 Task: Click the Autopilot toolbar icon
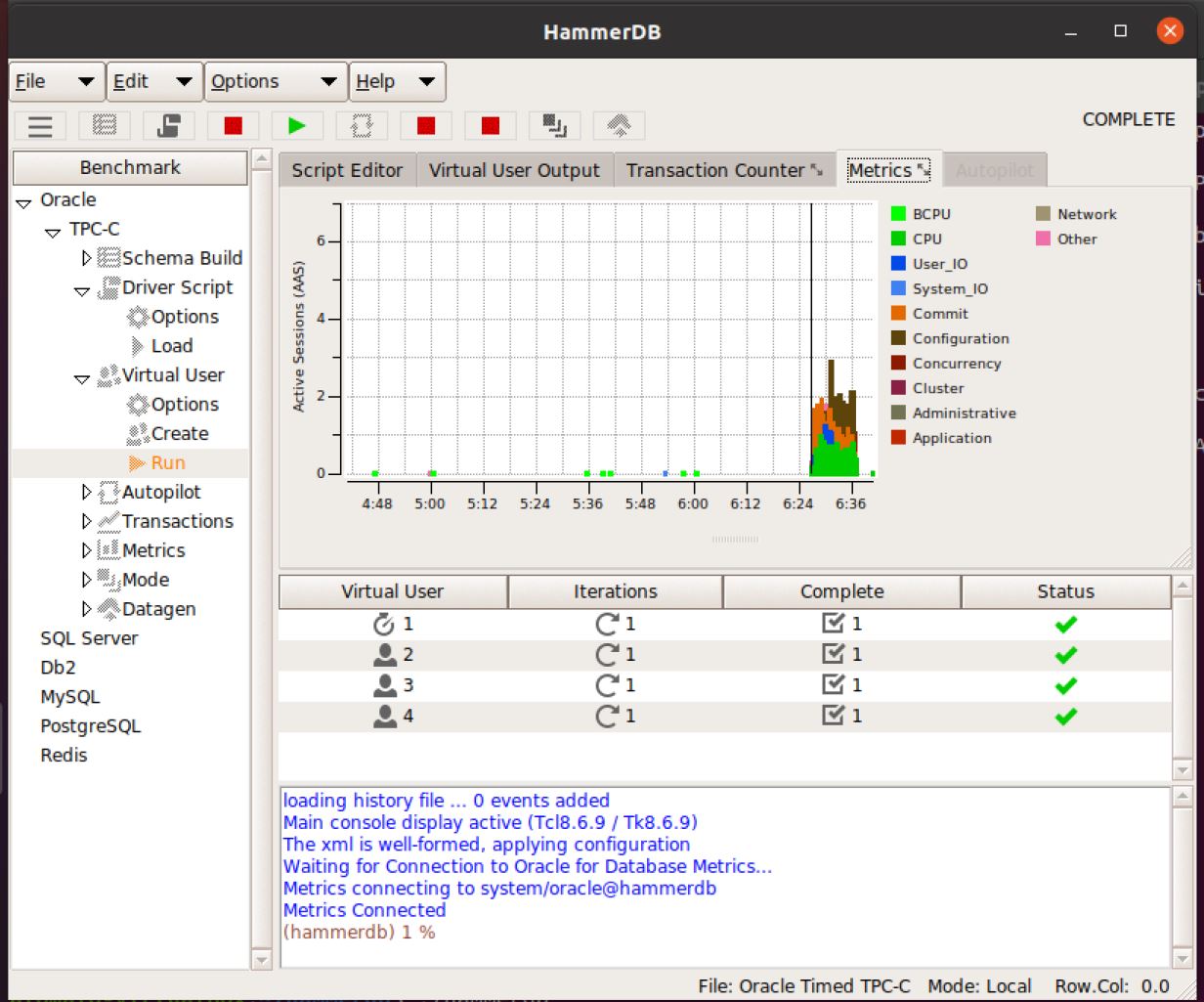(362, 125)
